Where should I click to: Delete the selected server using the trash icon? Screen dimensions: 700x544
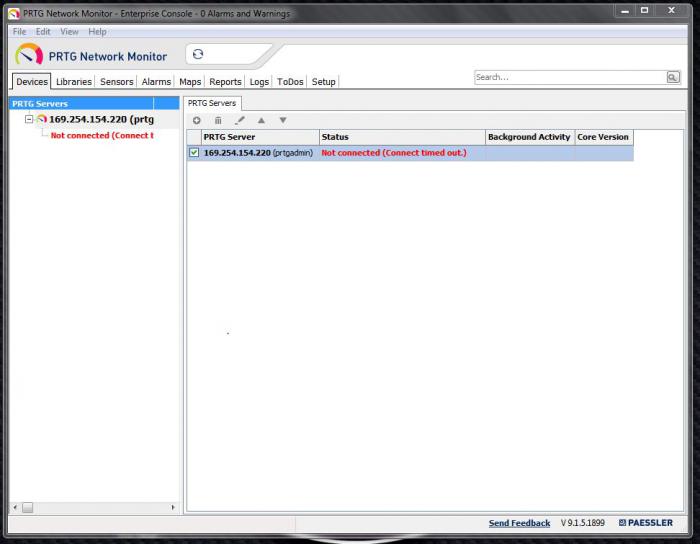218,120
